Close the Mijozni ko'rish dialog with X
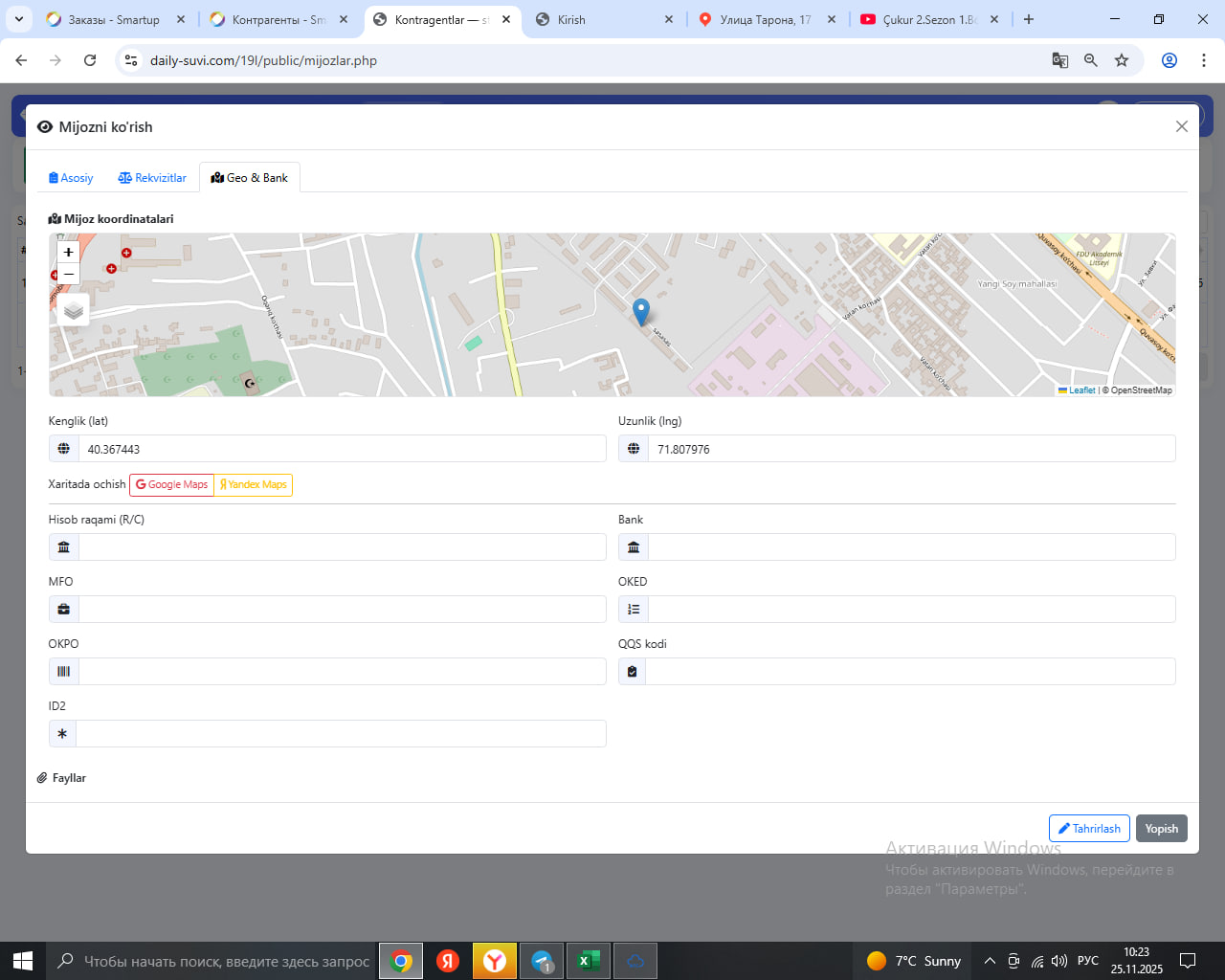 1181,126
